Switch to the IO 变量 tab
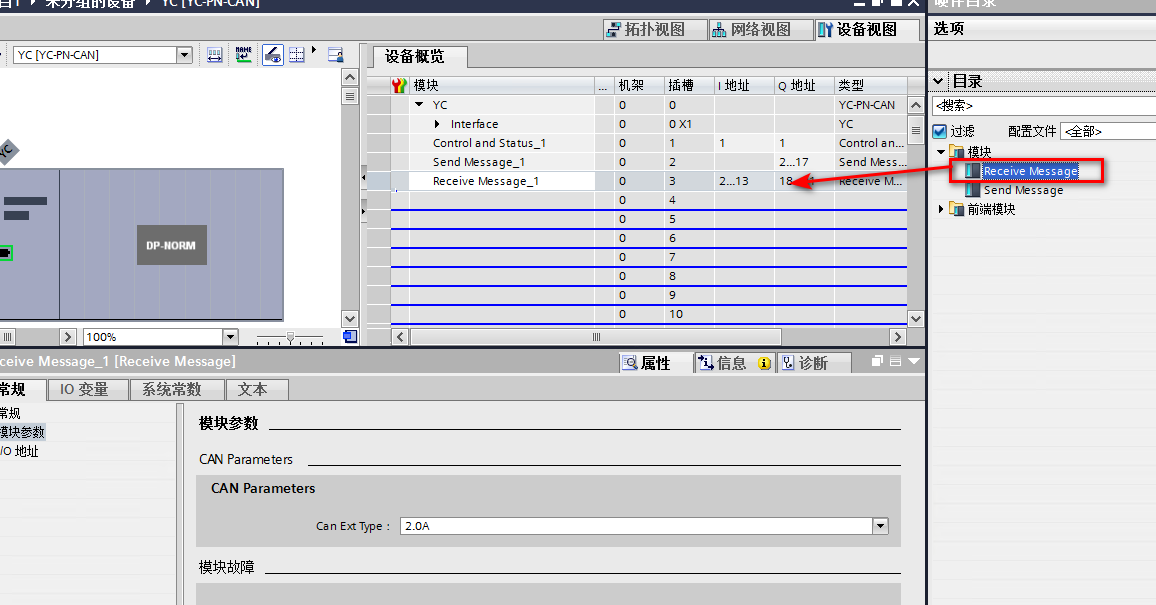Image resolution: width=1156 pixels, height=605 pixels. tap(84, 389)
